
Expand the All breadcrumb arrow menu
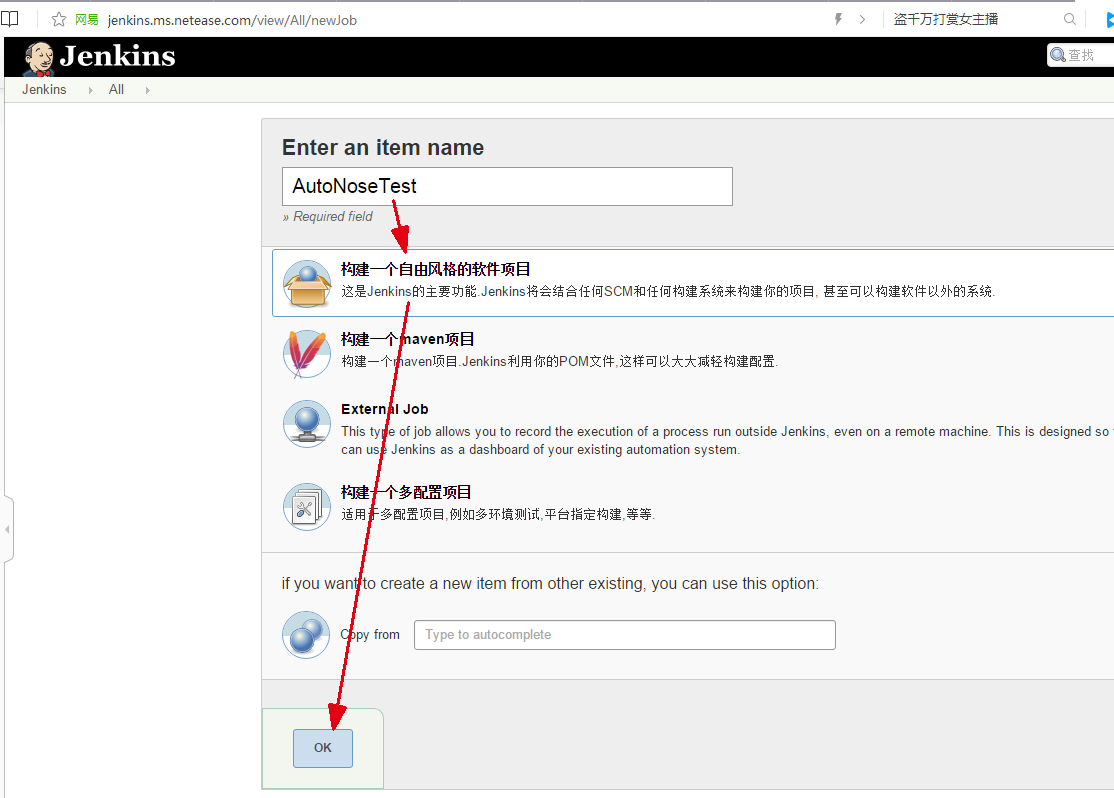point(147,90)
